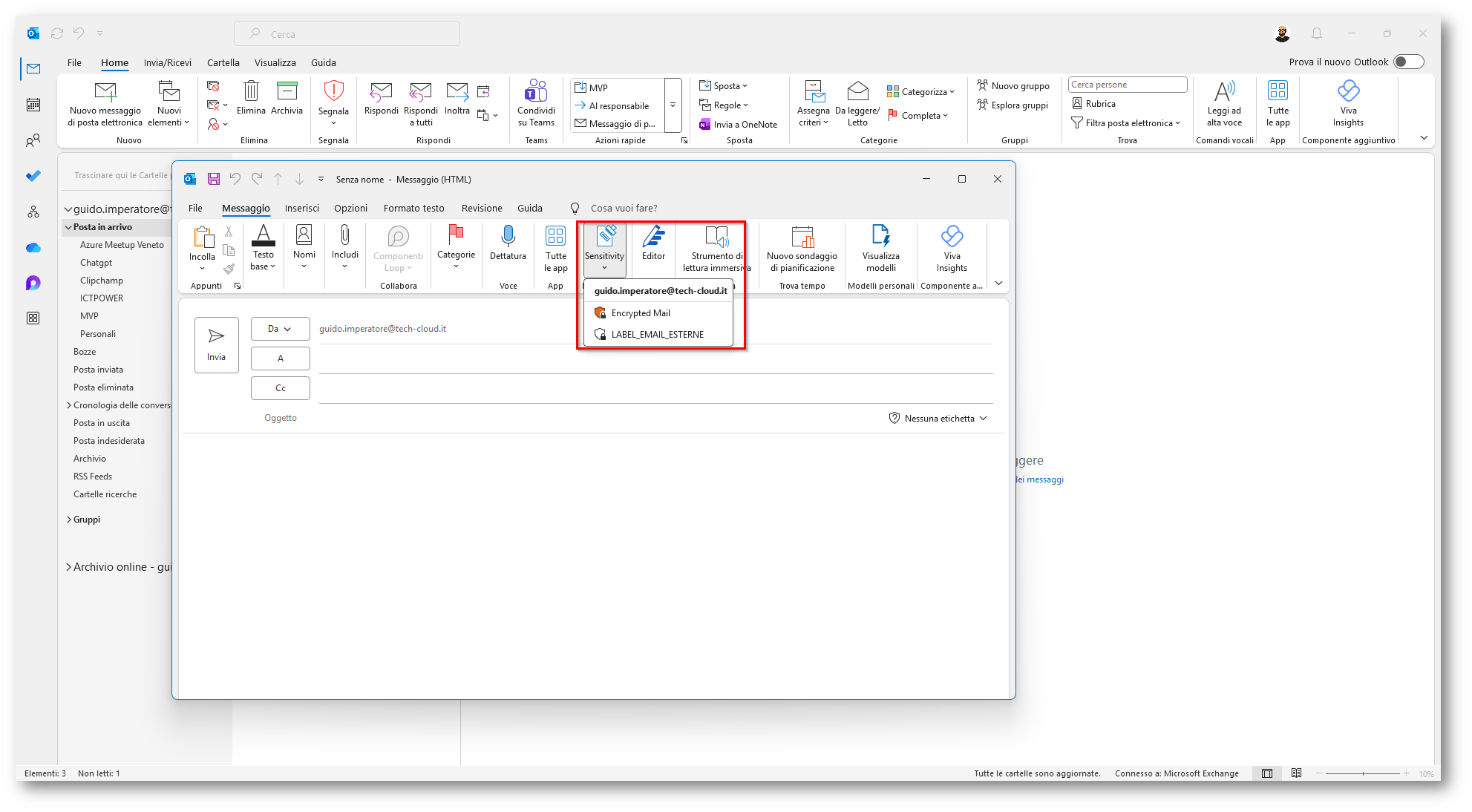Collapse the Posta in arrivo folder

pos(69,227)
